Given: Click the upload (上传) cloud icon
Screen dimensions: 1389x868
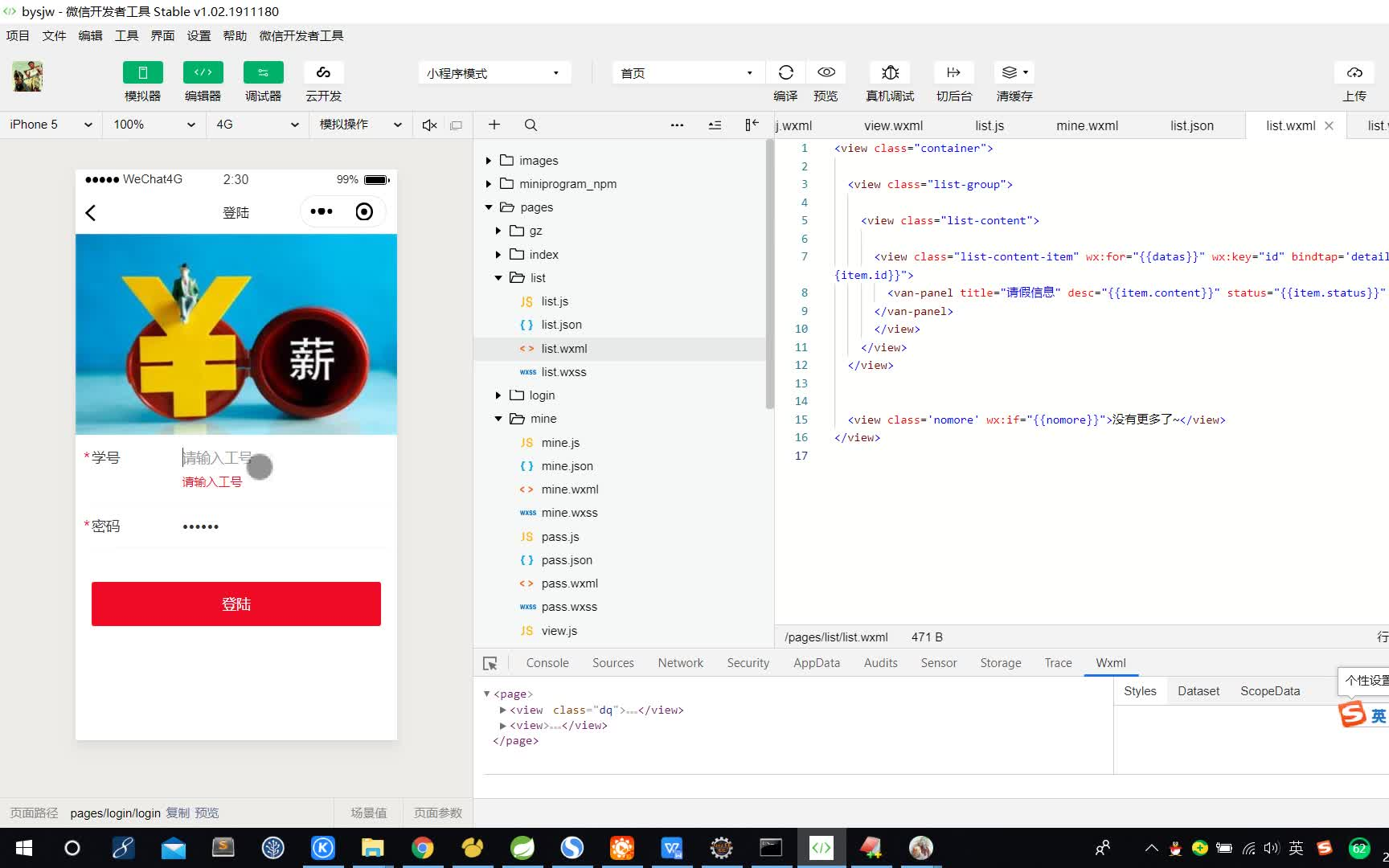Looking at the screenshot, I should 1354,72.
